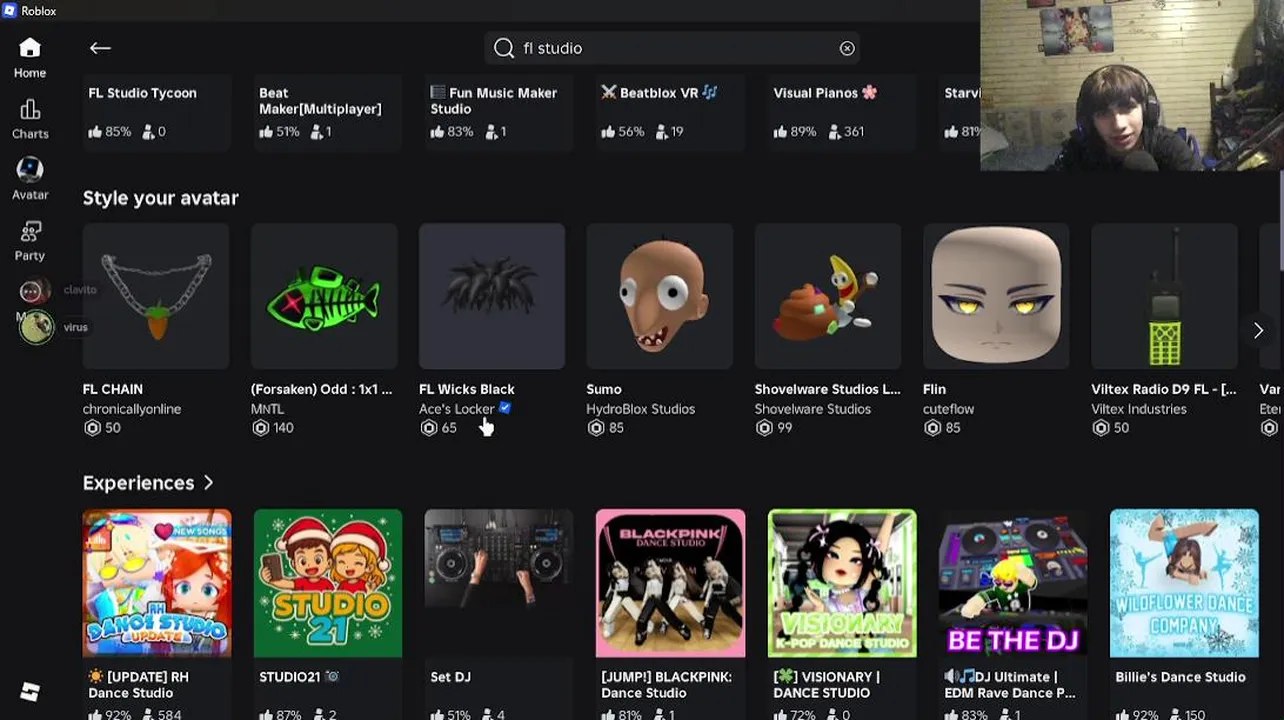Click the Shovelware Studios creator text

pos(813,409)
